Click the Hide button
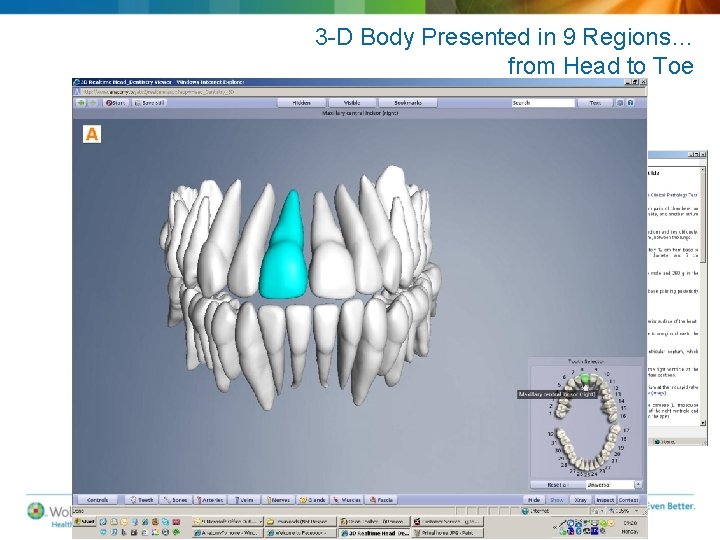The width and height of the screenshot is (720, 540). coord(534,500)
